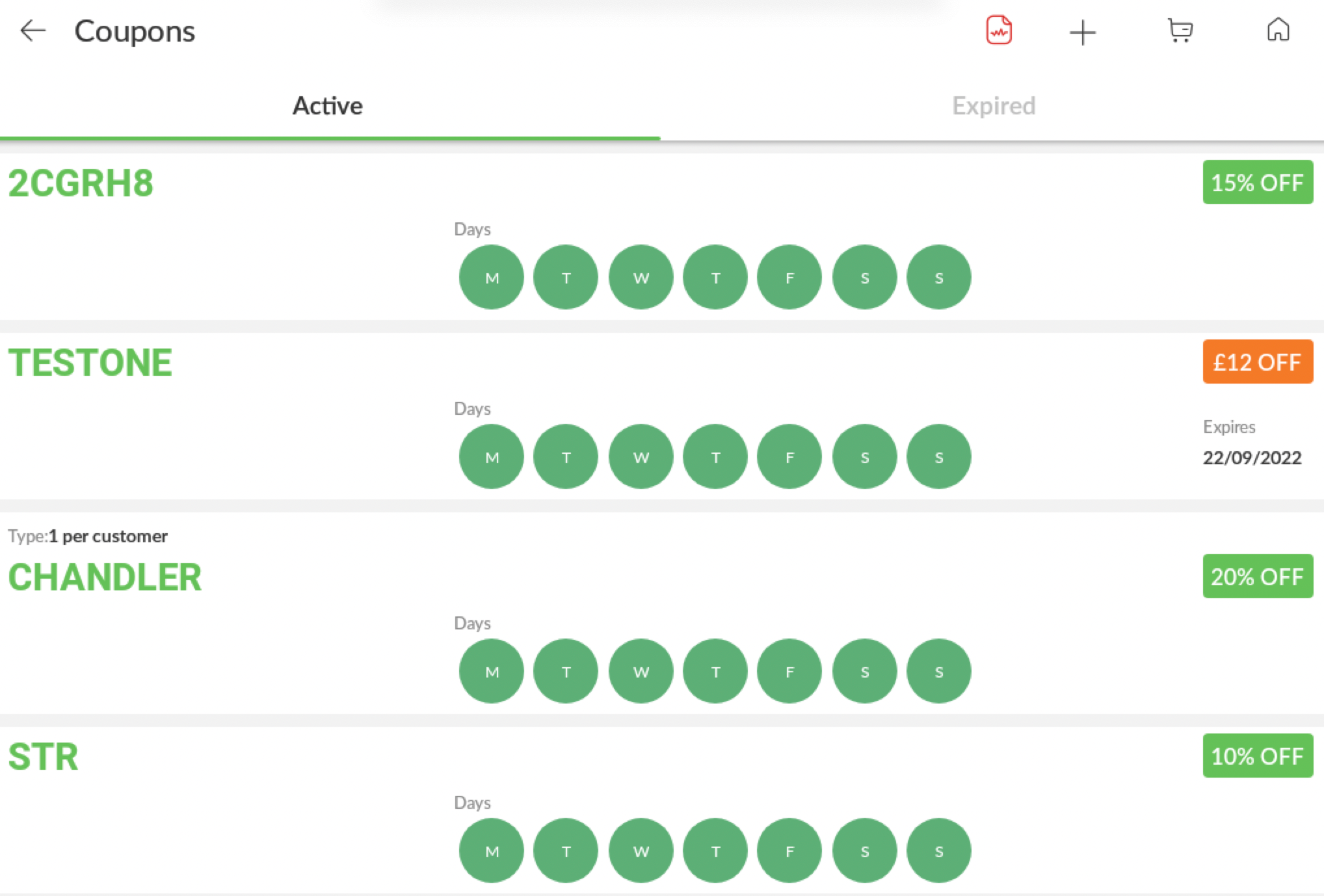Switch to the Expired tab
Image resolution: width=1324 pixels, height=896 pixels.
(x=993, y=106)
